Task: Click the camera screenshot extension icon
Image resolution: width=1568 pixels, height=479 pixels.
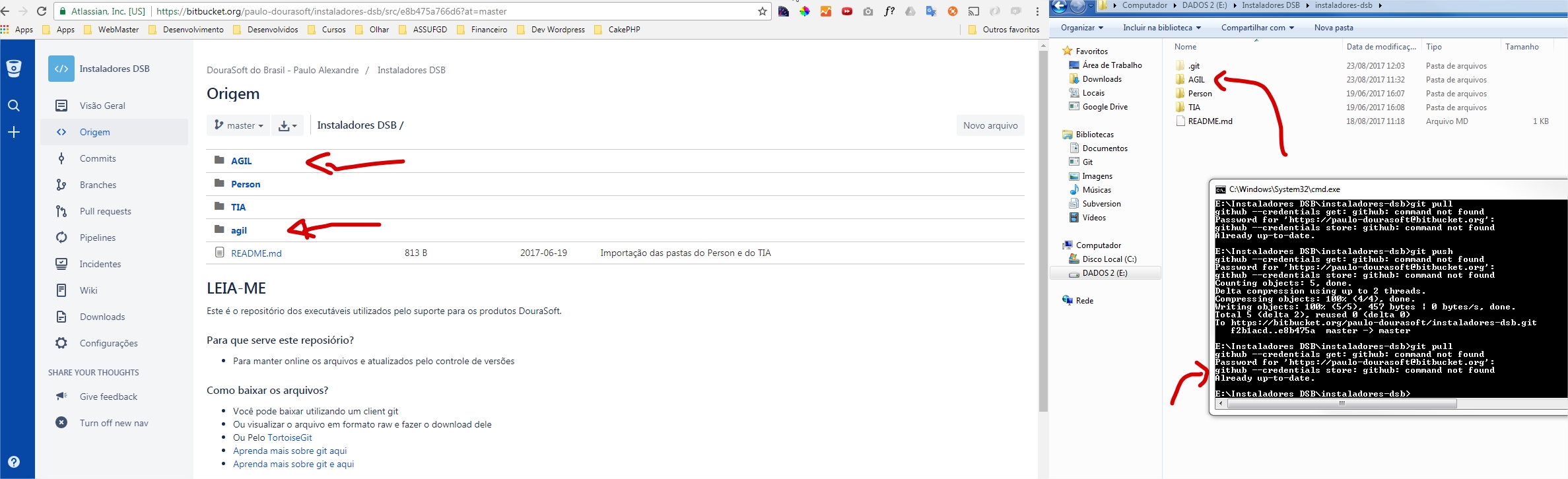Action: coord(868,11)
